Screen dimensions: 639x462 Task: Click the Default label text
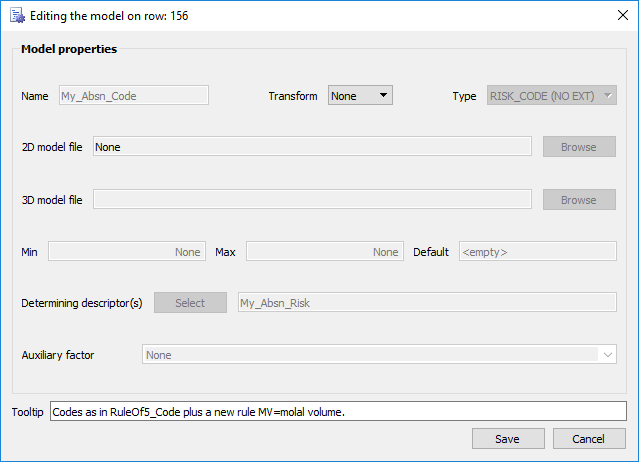coord(431,252)
